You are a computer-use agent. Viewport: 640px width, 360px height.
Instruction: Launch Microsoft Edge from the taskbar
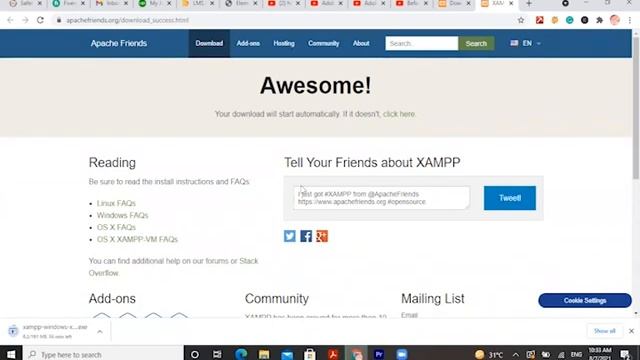click(241, 354)
